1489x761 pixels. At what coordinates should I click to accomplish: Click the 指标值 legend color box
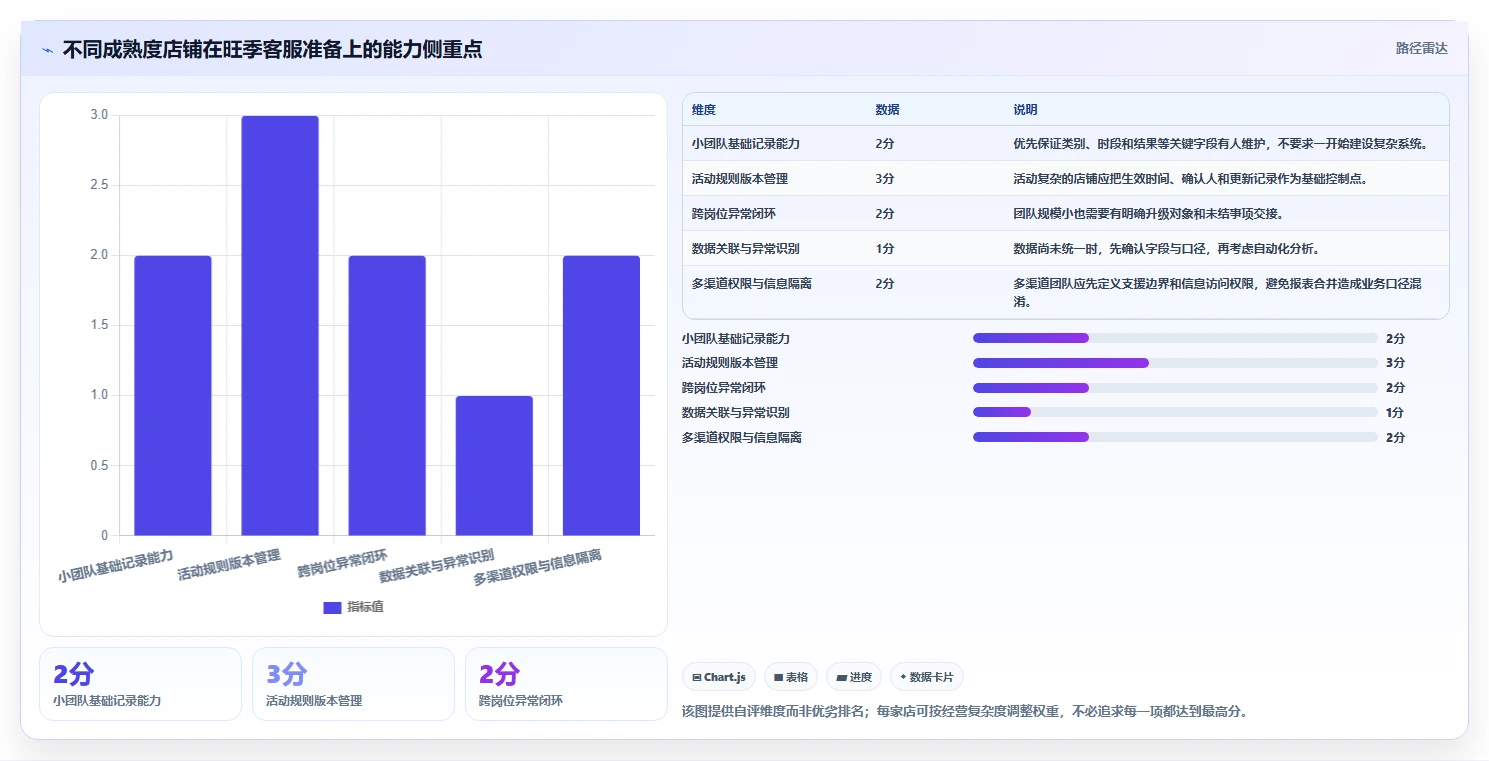click(332, 607)
